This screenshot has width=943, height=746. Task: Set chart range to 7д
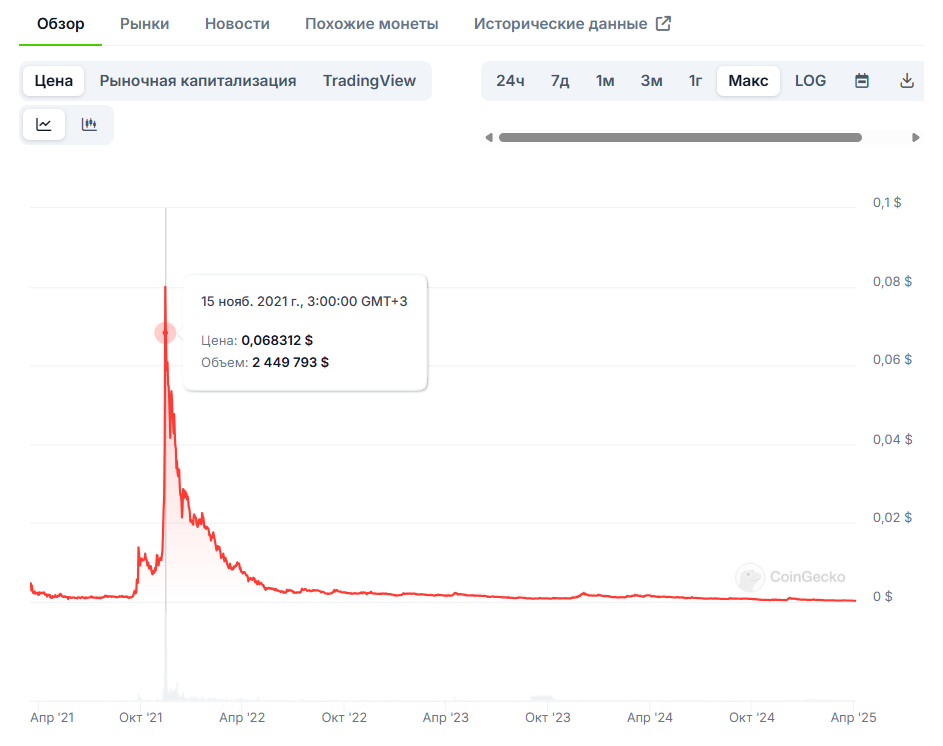(x=560, y=81)
